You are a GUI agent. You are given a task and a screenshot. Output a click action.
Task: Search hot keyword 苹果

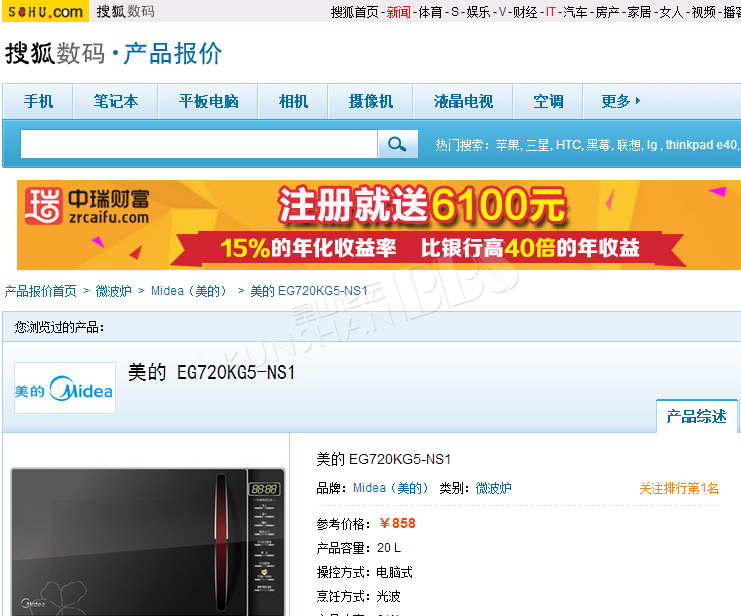point(507,145)
